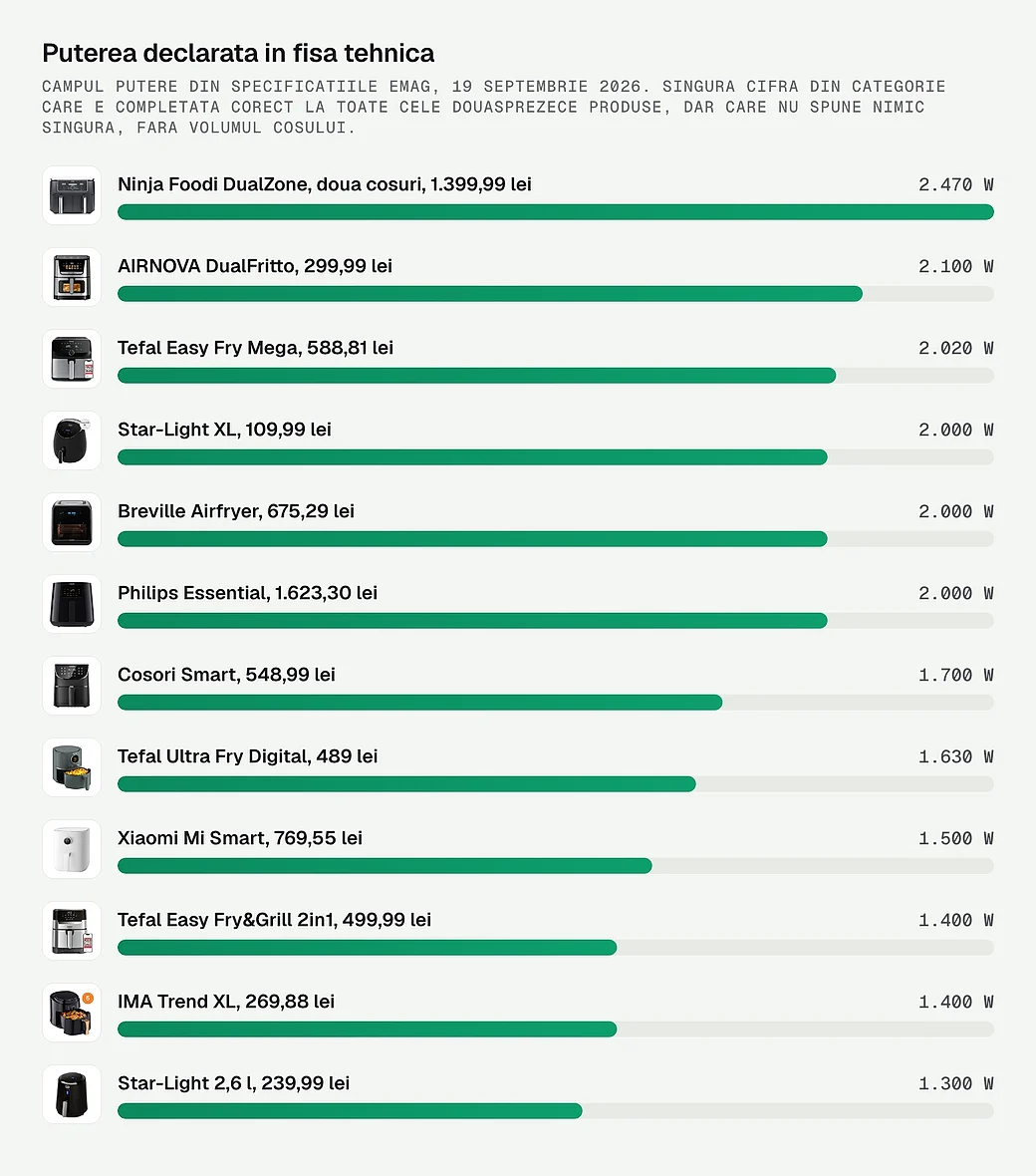The image size is (1036, 1176).
Task: Click the 1.500 W value for Xiaomi
Action: (955, 838)
